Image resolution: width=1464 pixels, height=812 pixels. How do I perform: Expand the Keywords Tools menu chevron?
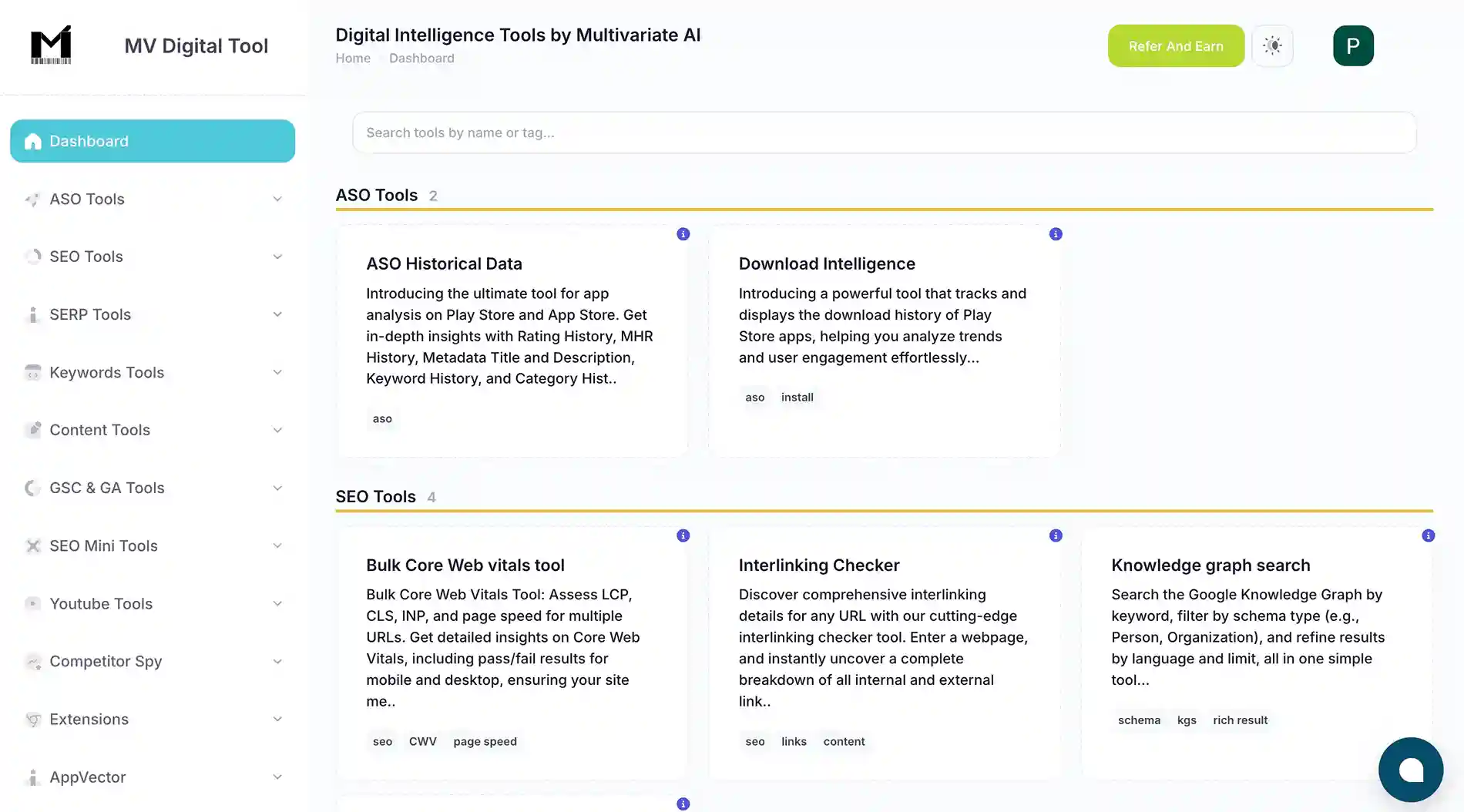(x=277, y=373)
